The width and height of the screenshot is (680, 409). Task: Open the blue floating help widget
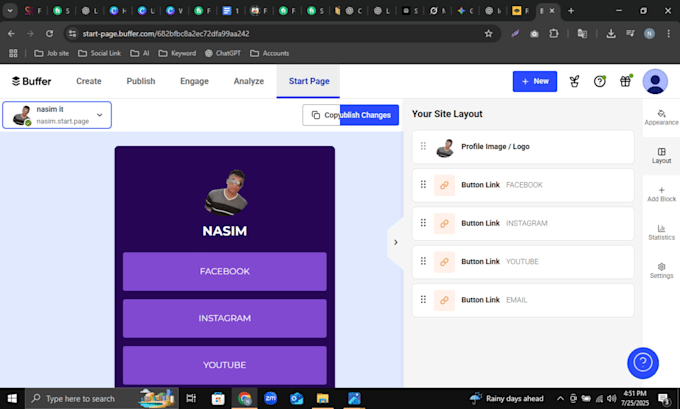coord(643,363)
